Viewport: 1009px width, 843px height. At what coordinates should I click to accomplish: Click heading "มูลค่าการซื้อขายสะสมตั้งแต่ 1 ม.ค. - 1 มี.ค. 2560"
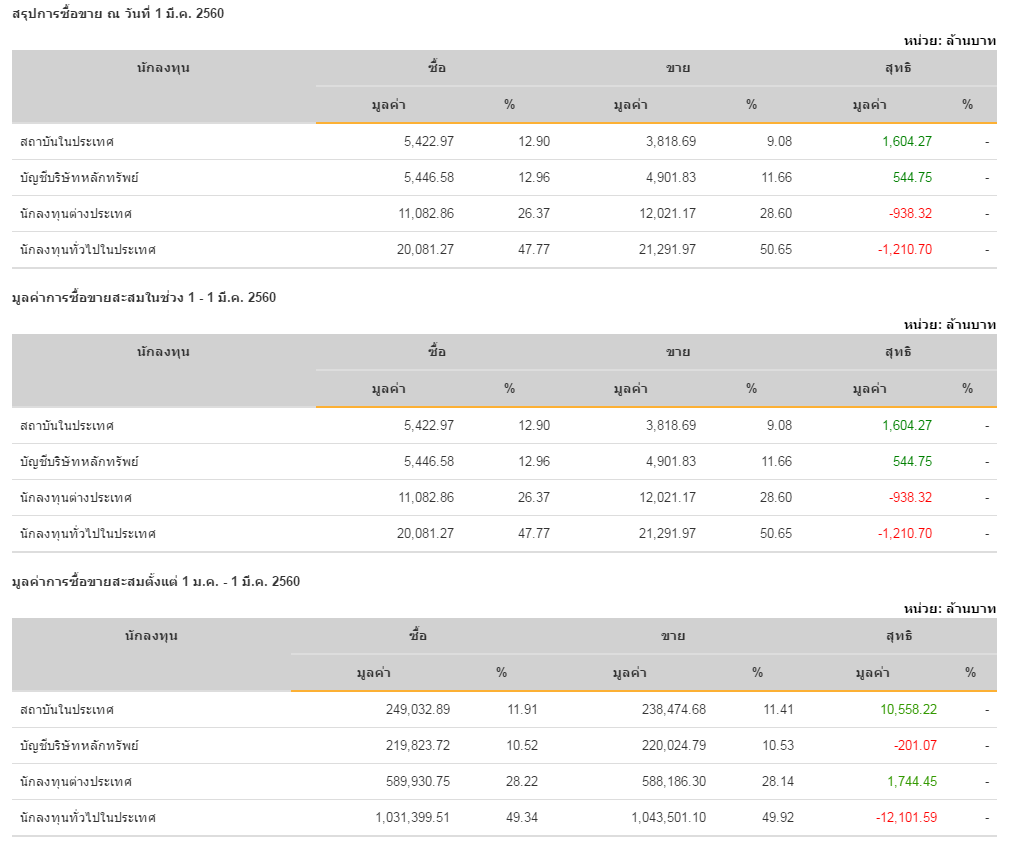(156, 581)
